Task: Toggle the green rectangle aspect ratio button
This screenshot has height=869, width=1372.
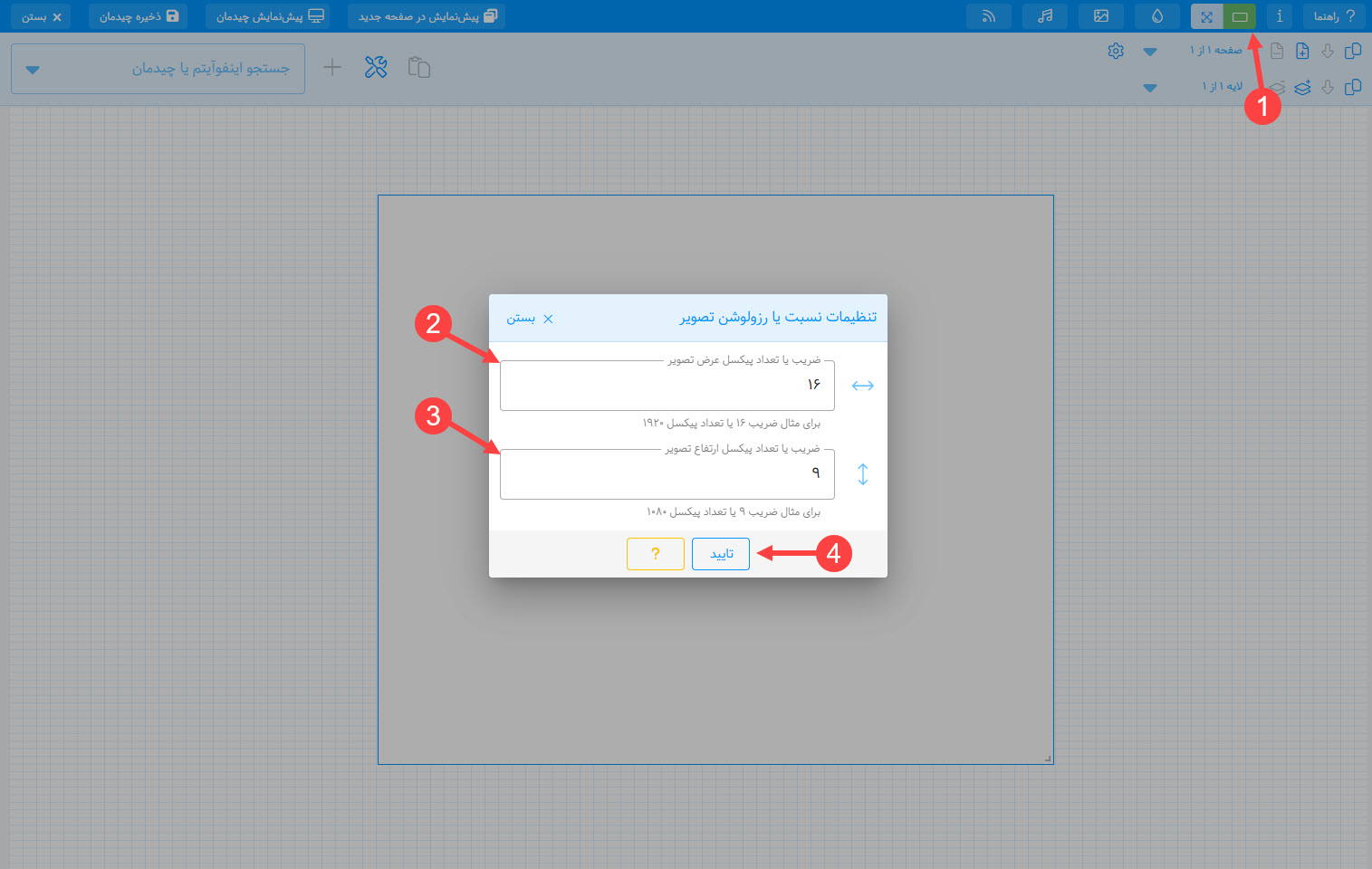Action: coord(1240,16)
